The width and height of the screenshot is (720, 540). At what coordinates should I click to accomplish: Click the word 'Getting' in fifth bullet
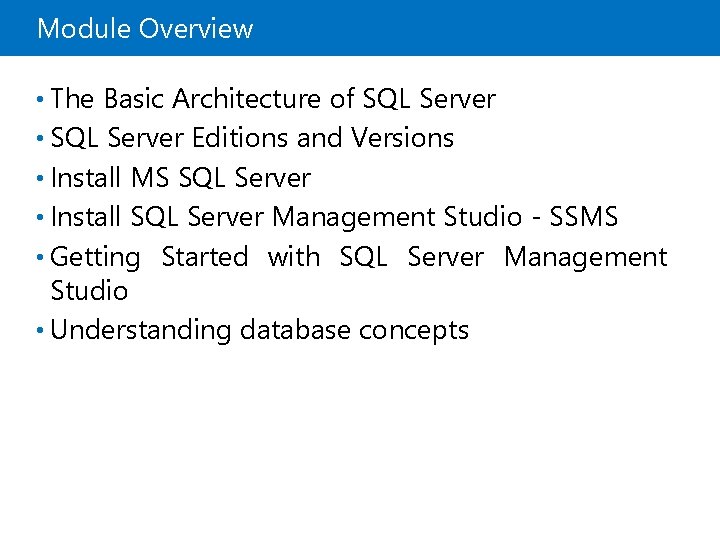95,257
